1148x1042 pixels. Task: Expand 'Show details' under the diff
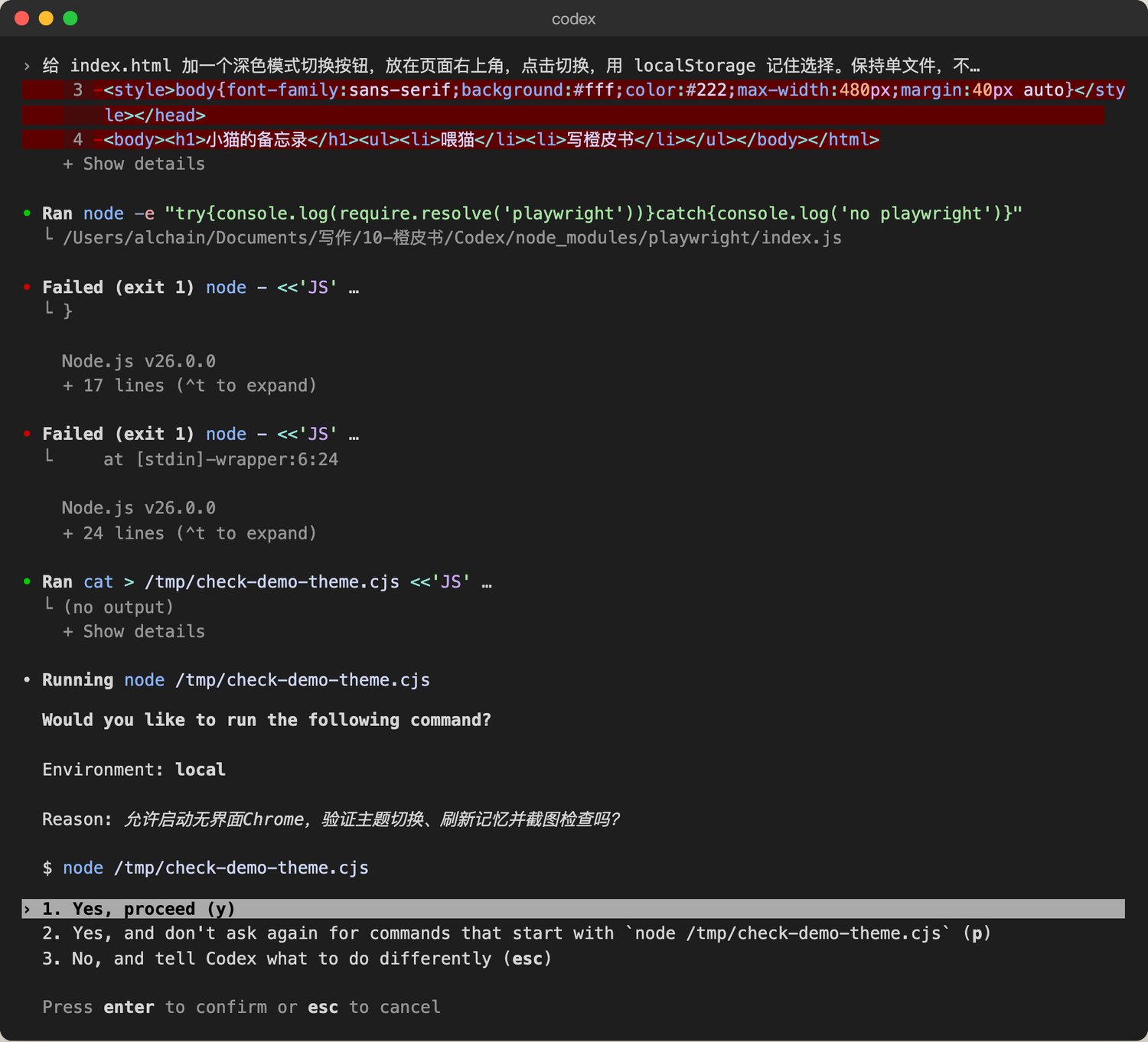pyautogui.click(x=134, y=164)
